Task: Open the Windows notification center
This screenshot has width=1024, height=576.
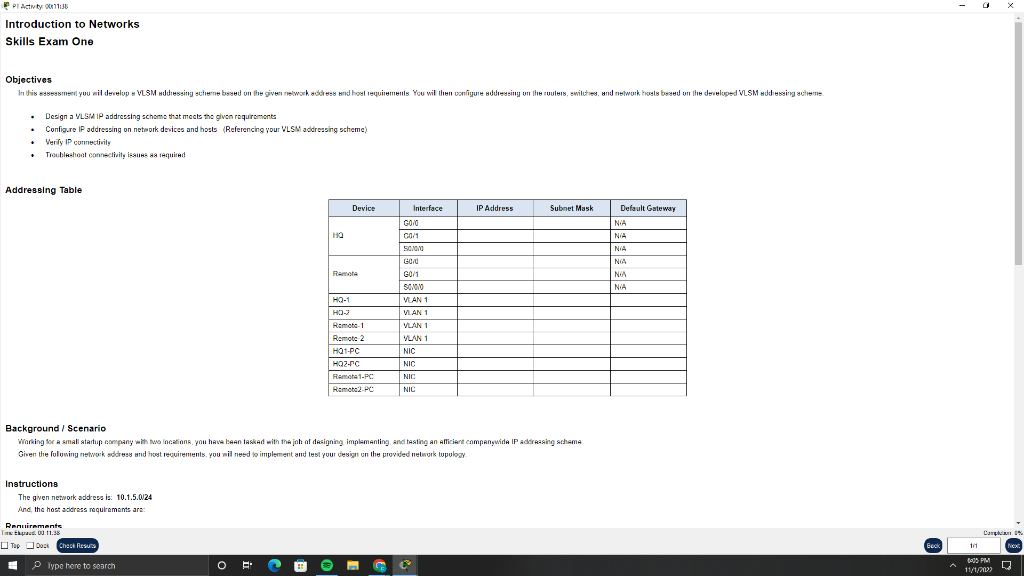Action: 1006,566
